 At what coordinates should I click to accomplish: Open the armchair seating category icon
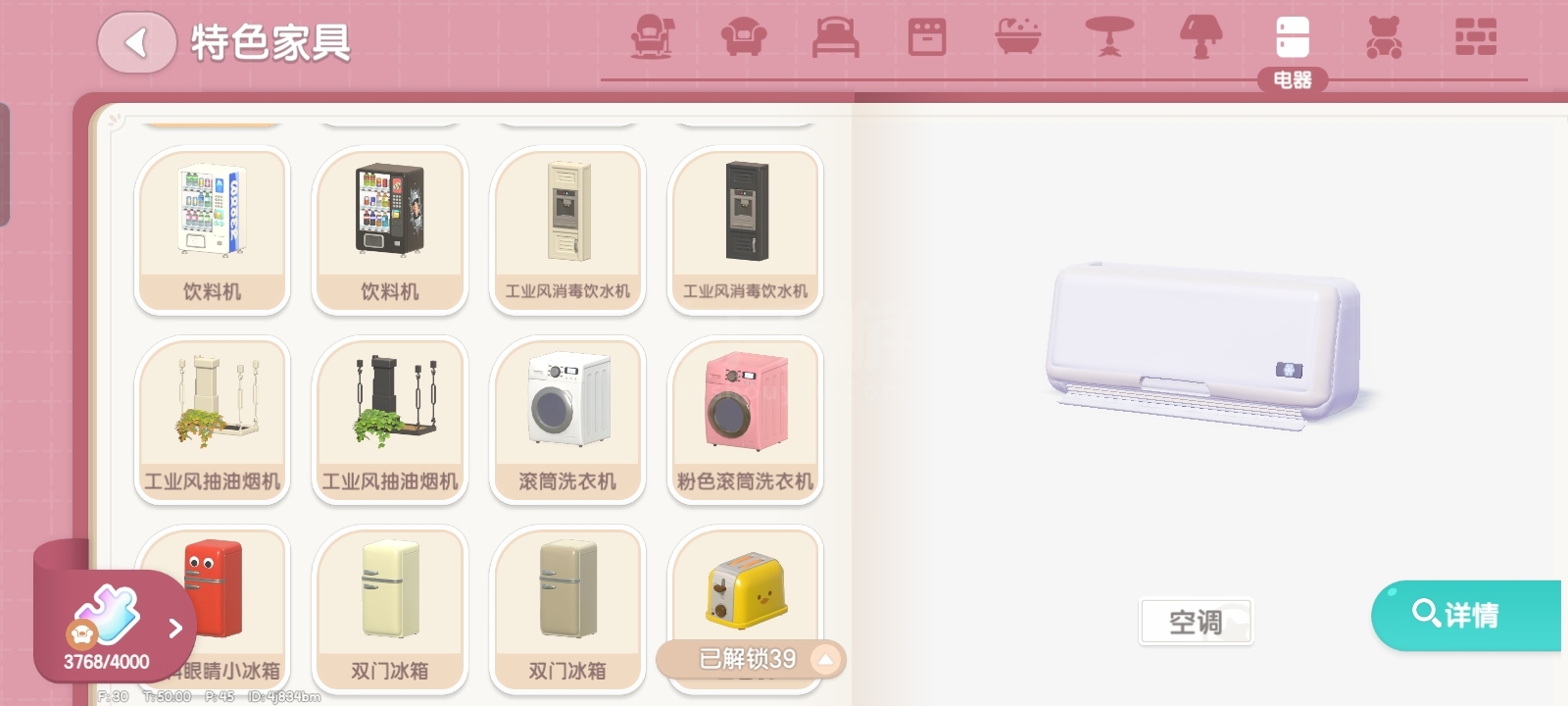pos(652,37)
